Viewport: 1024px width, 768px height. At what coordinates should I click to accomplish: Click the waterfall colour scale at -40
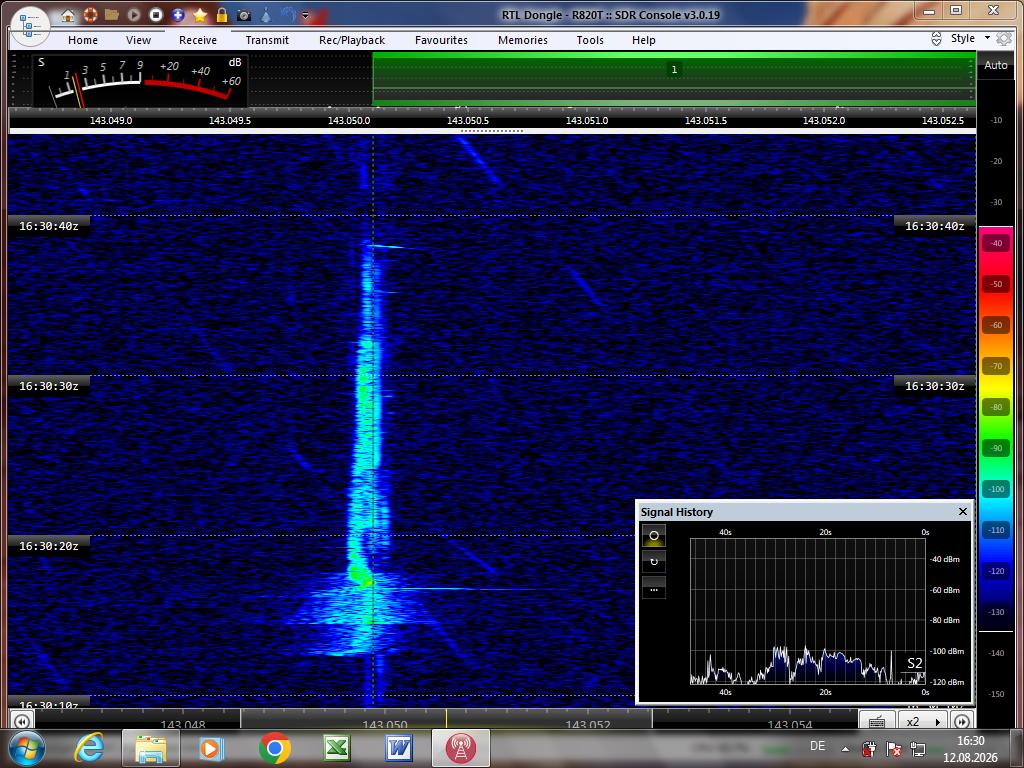click(996, 243)
